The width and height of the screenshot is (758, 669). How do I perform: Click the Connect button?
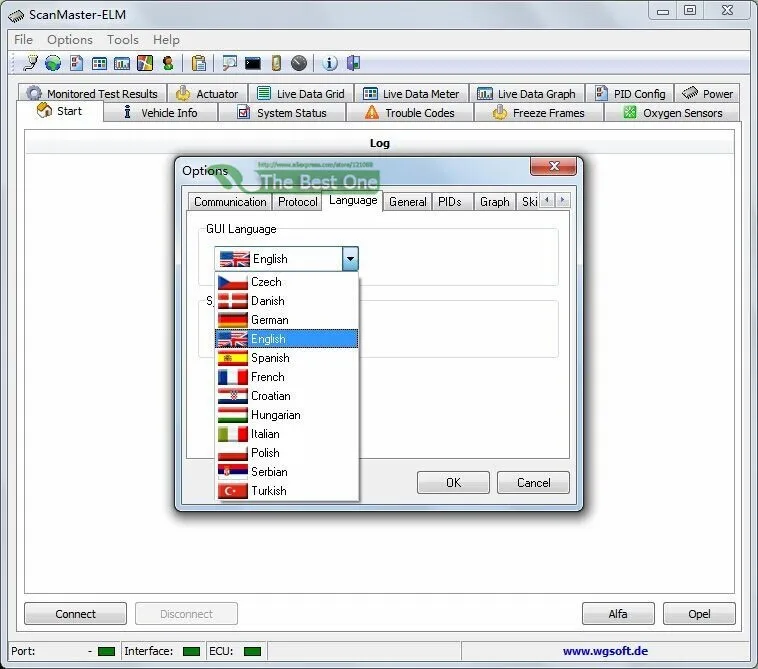pos(75,613)
